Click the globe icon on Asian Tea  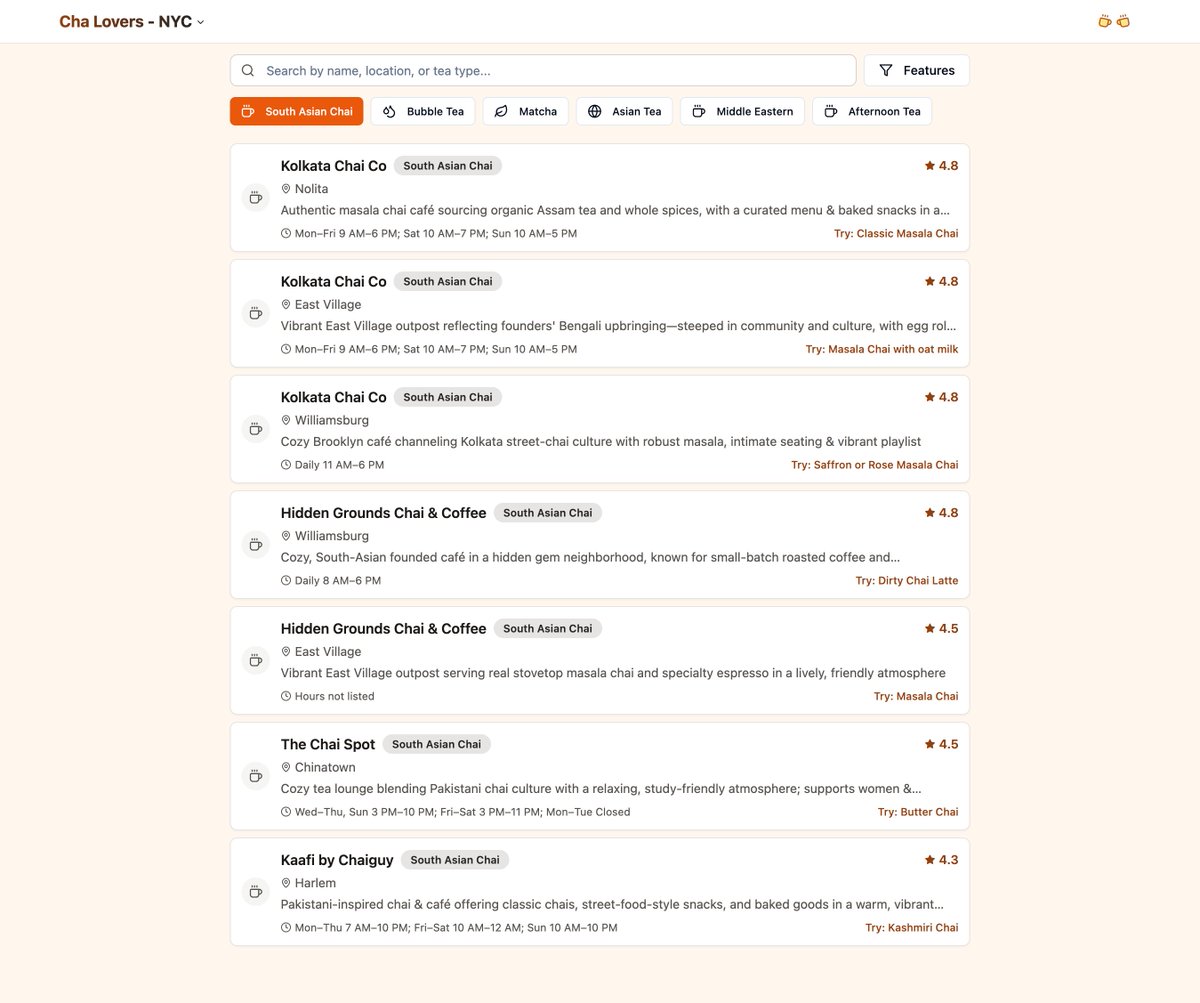pyautogui.click(x=594, y=111)
